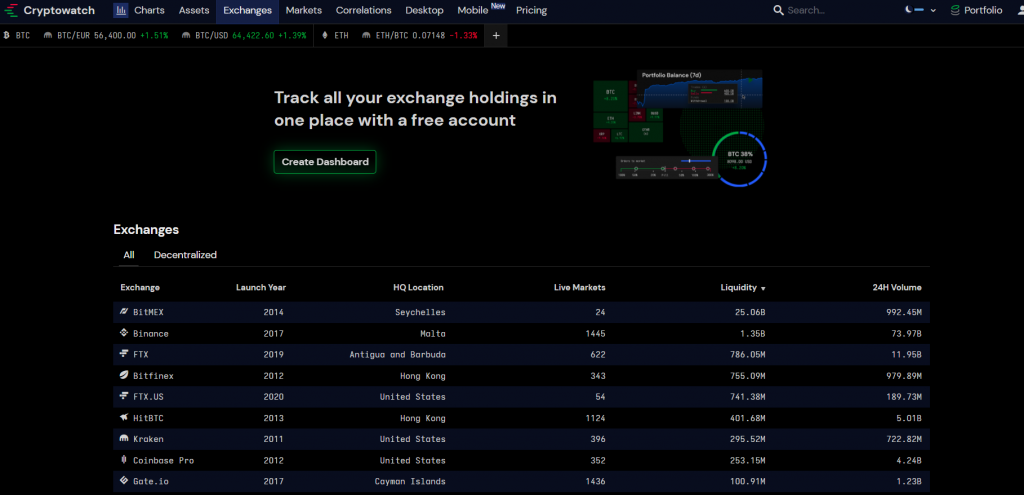This screenshot has width=1024, height=495.
Task: Open the Bitfinex exchange name
Action: pos(153,376)
